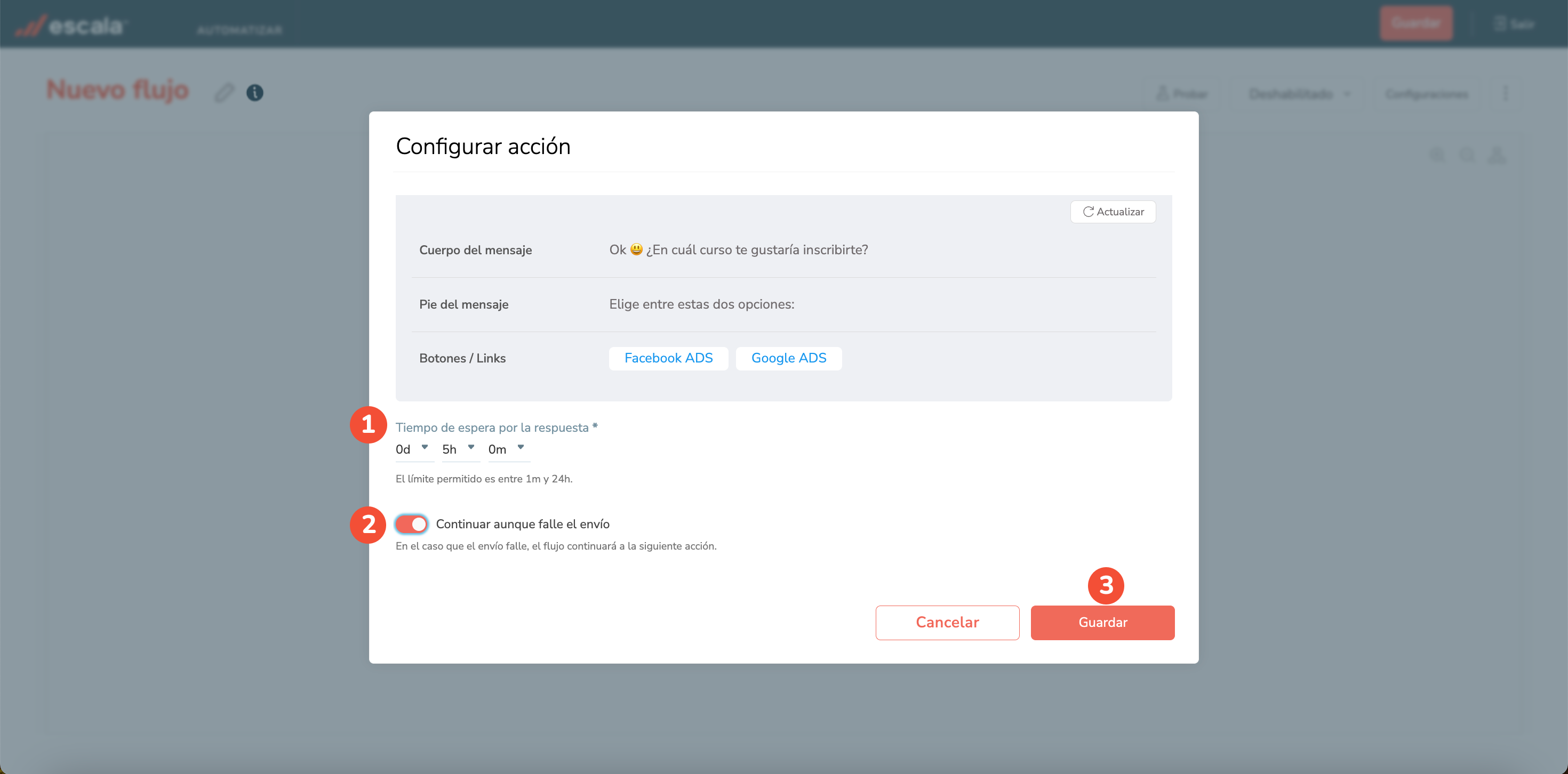Click the Probar test button
This screenshot has height=774, width=1568.
1182,94
